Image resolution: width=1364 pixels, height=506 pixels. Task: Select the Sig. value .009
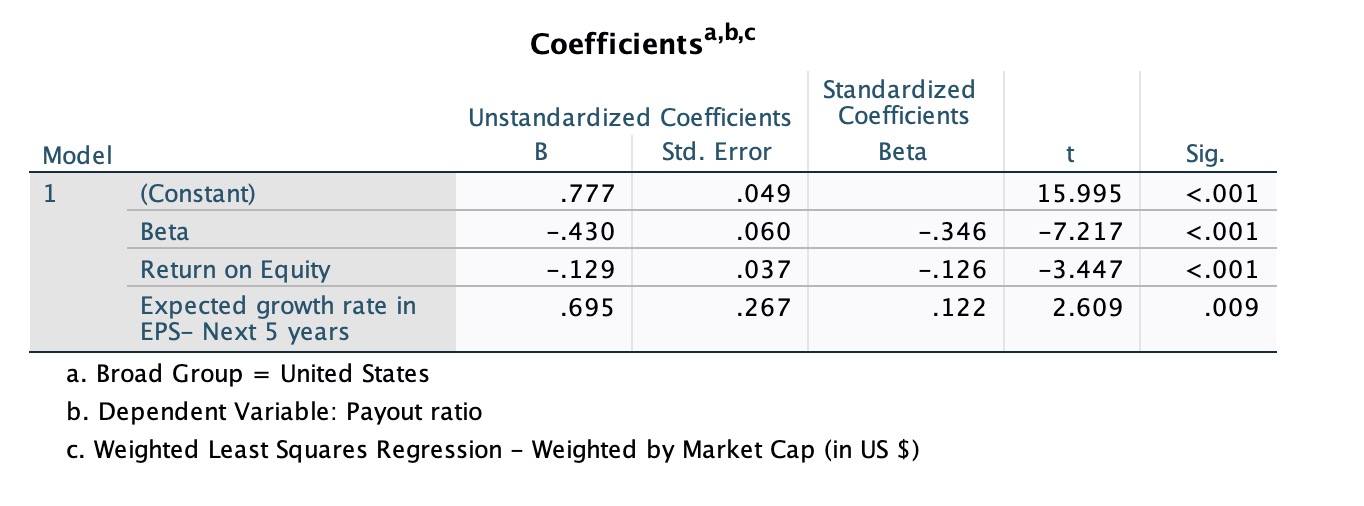point(1231,307)
